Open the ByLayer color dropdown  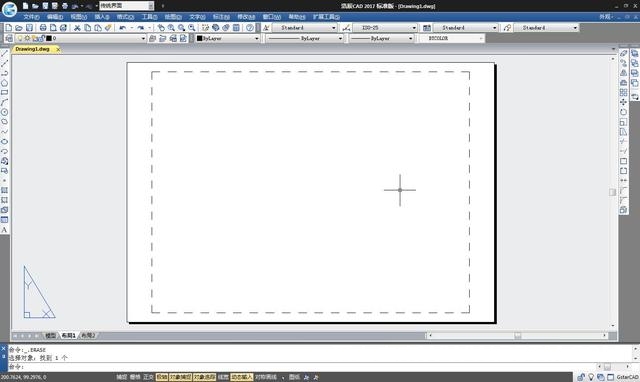228,38
